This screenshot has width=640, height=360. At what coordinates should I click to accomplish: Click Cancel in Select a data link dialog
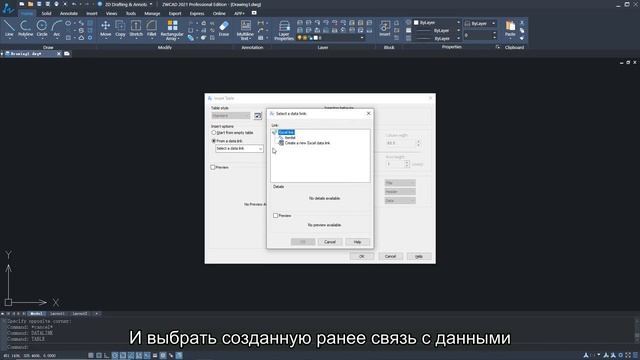click(330, 242)
